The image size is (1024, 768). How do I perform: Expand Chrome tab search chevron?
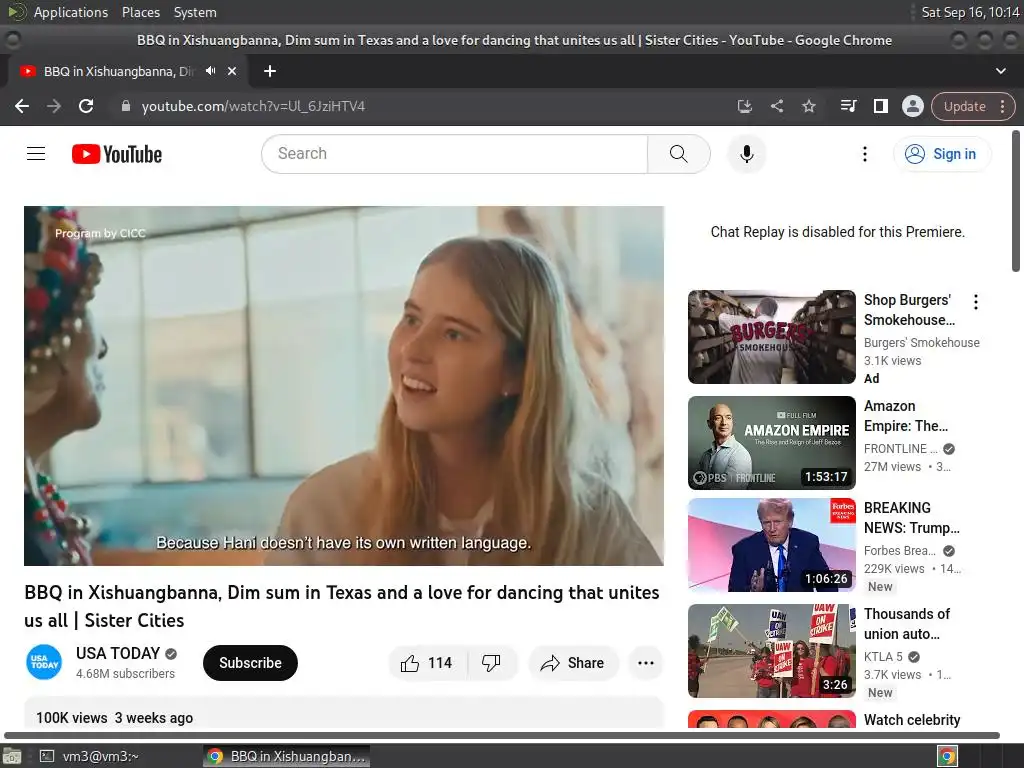1000,71
